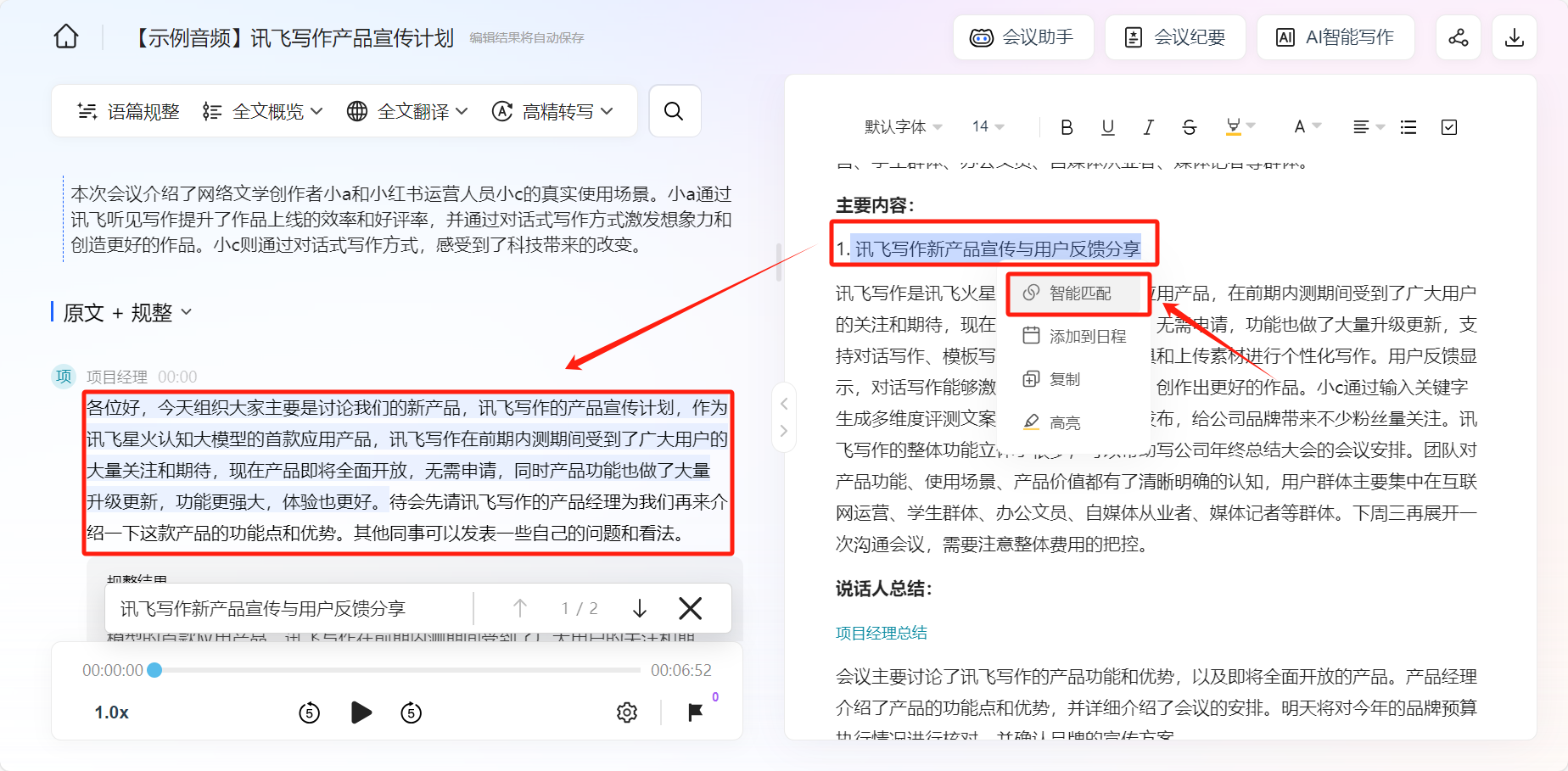The width and height of the screenshot is (1568, 771).
Task: Close the search result bar
Action: [691, 608]
